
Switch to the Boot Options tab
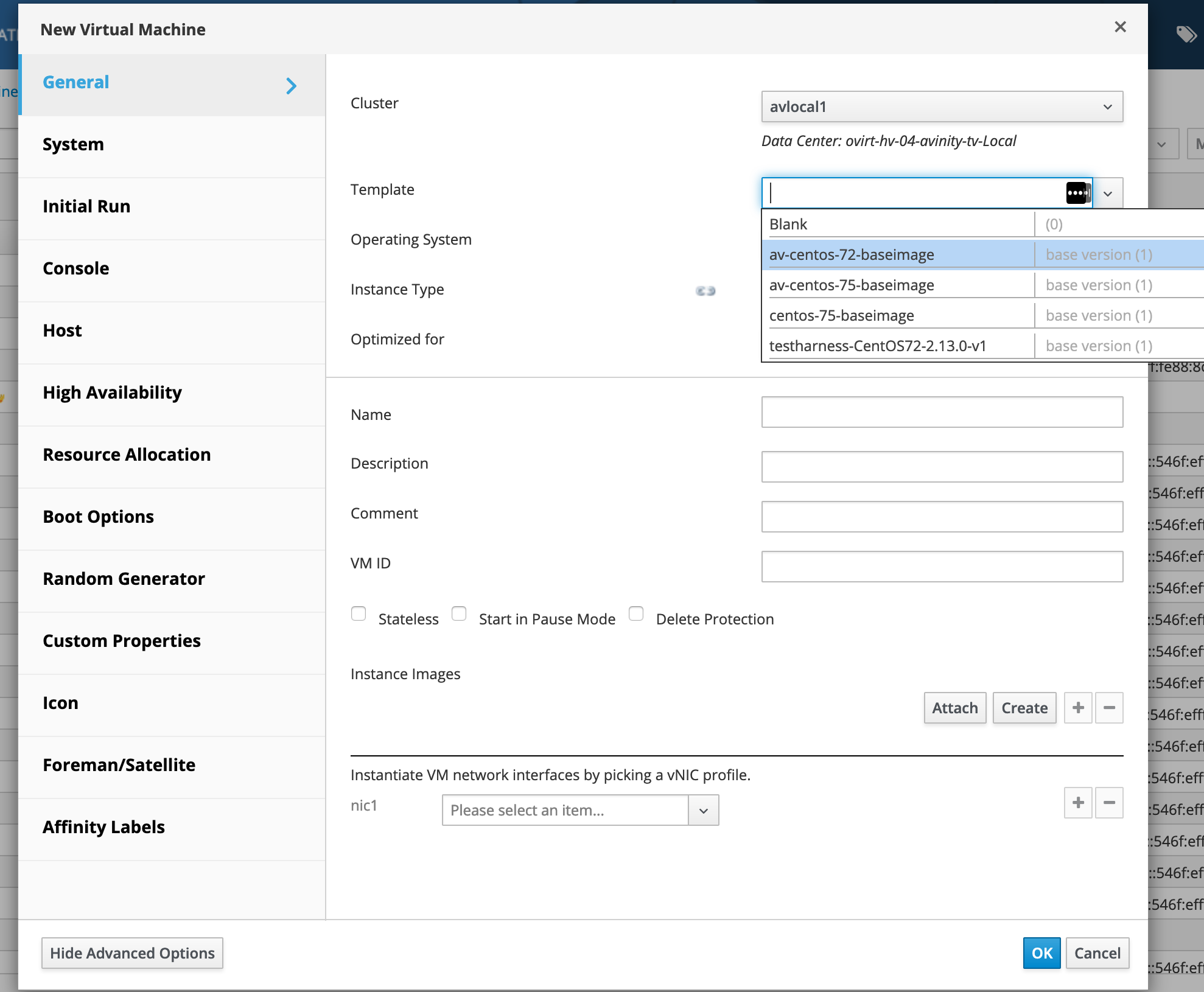tap(98, 517)
